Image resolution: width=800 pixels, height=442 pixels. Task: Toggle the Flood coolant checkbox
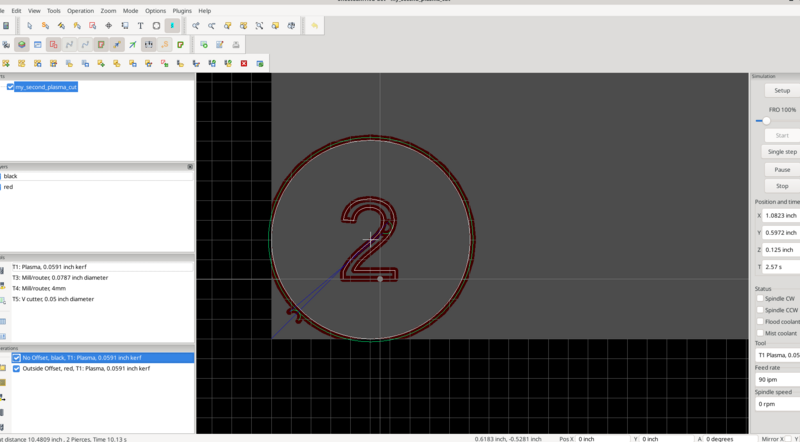(x=760, y=322)
